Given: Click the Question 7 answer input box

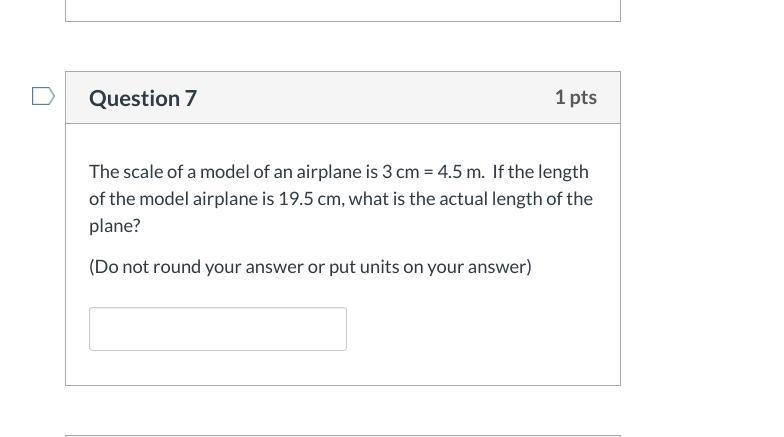Looking at the screenshot, I should point(217,329).
